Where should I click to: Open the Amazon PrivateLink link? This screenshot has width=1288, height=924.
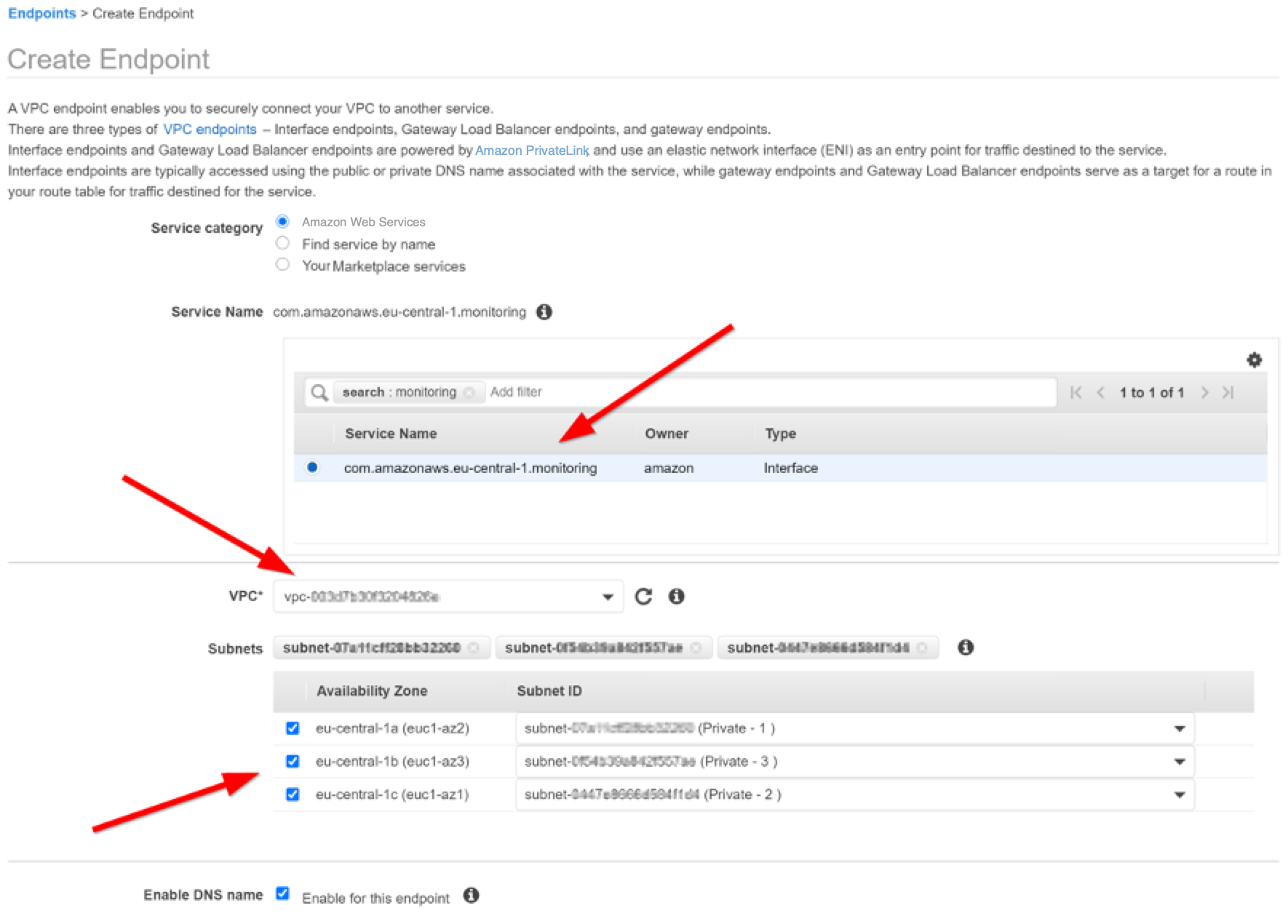531,151
